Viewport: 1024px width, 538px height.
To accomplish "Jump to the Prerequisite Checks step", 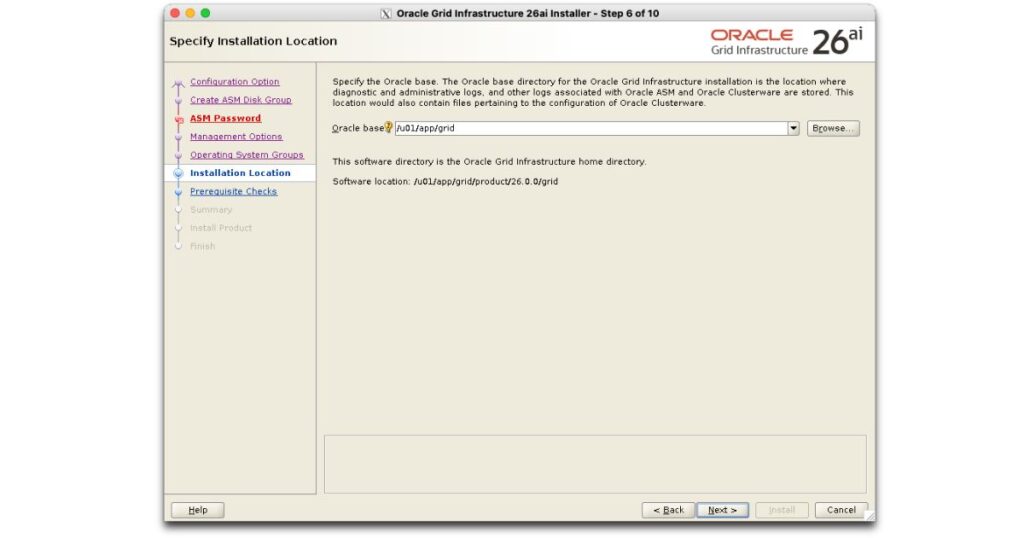I will click(233, 191).
